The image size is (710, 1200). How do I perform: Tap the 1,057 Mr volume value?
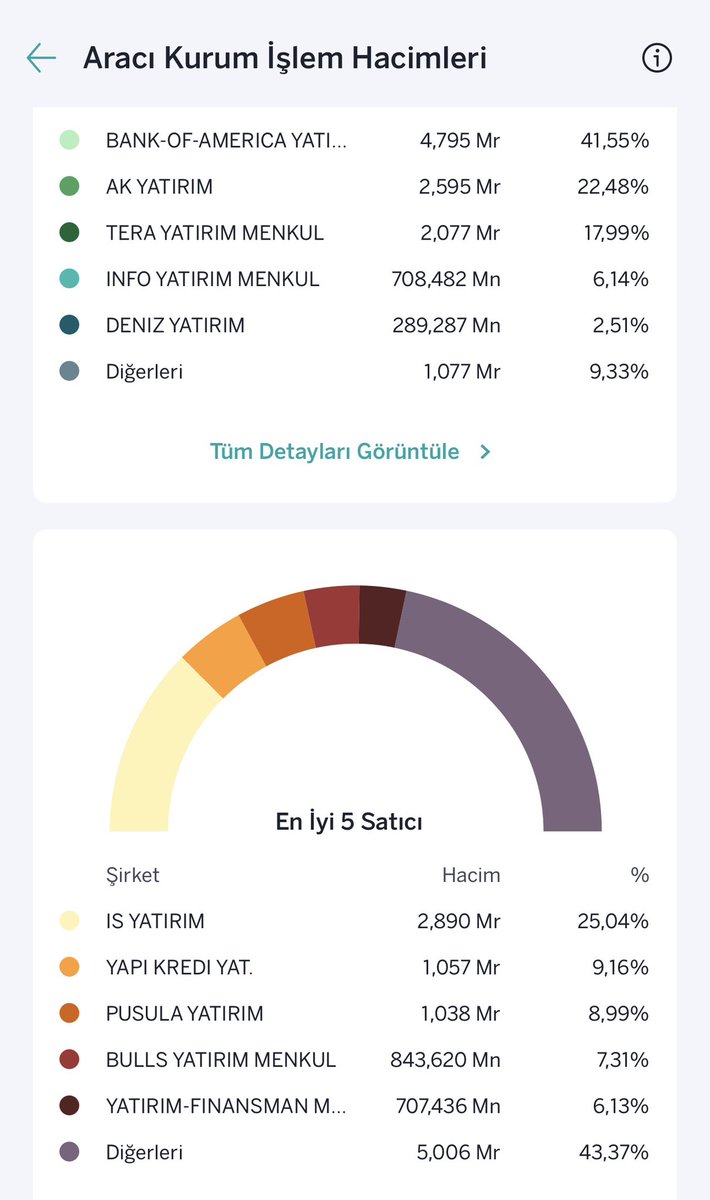click(460, 967)
